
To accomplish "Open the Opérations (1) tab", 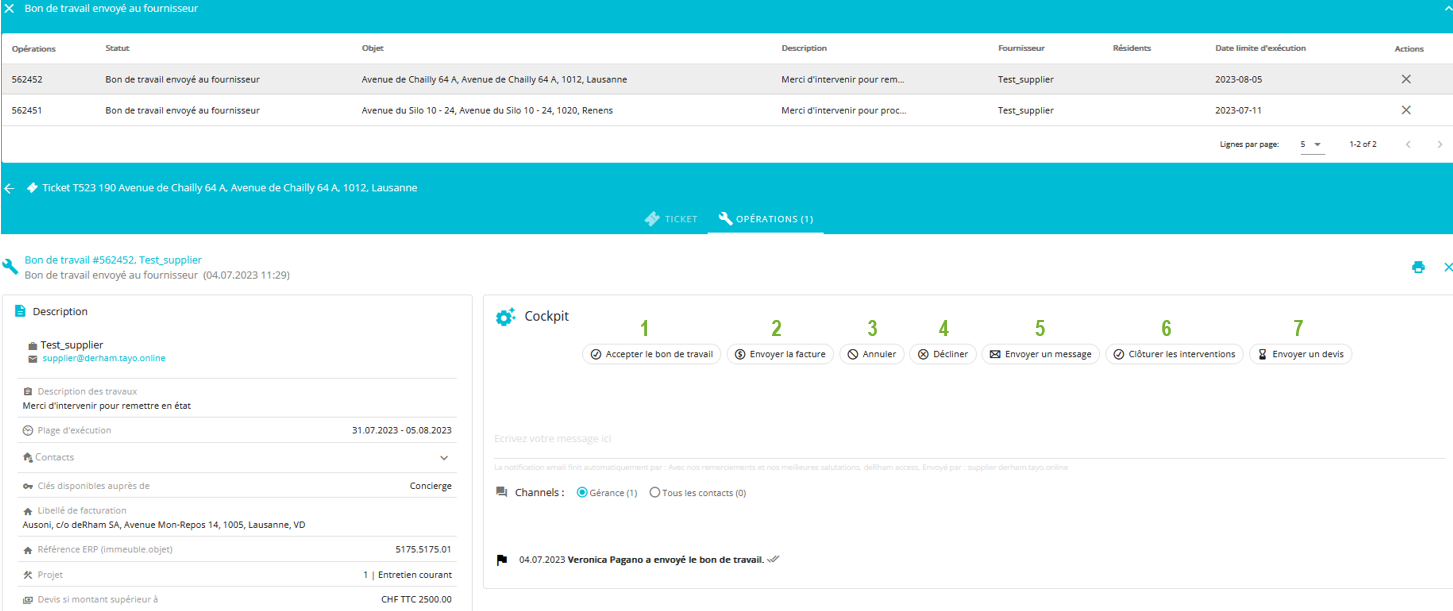I will 765,218.
